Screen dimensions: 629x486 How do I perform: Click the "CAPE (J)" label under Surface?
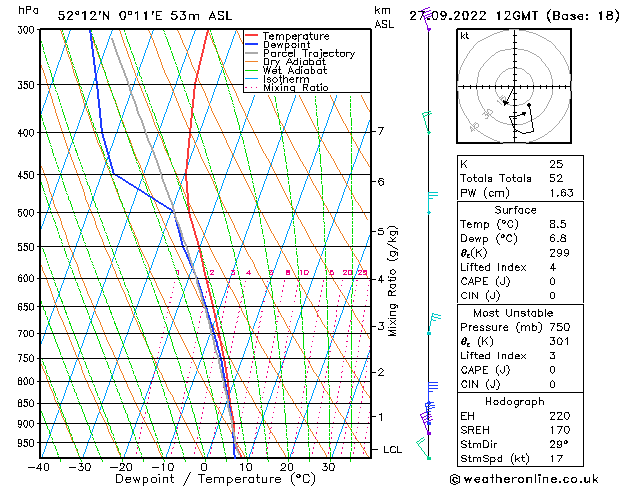(485, 281)
